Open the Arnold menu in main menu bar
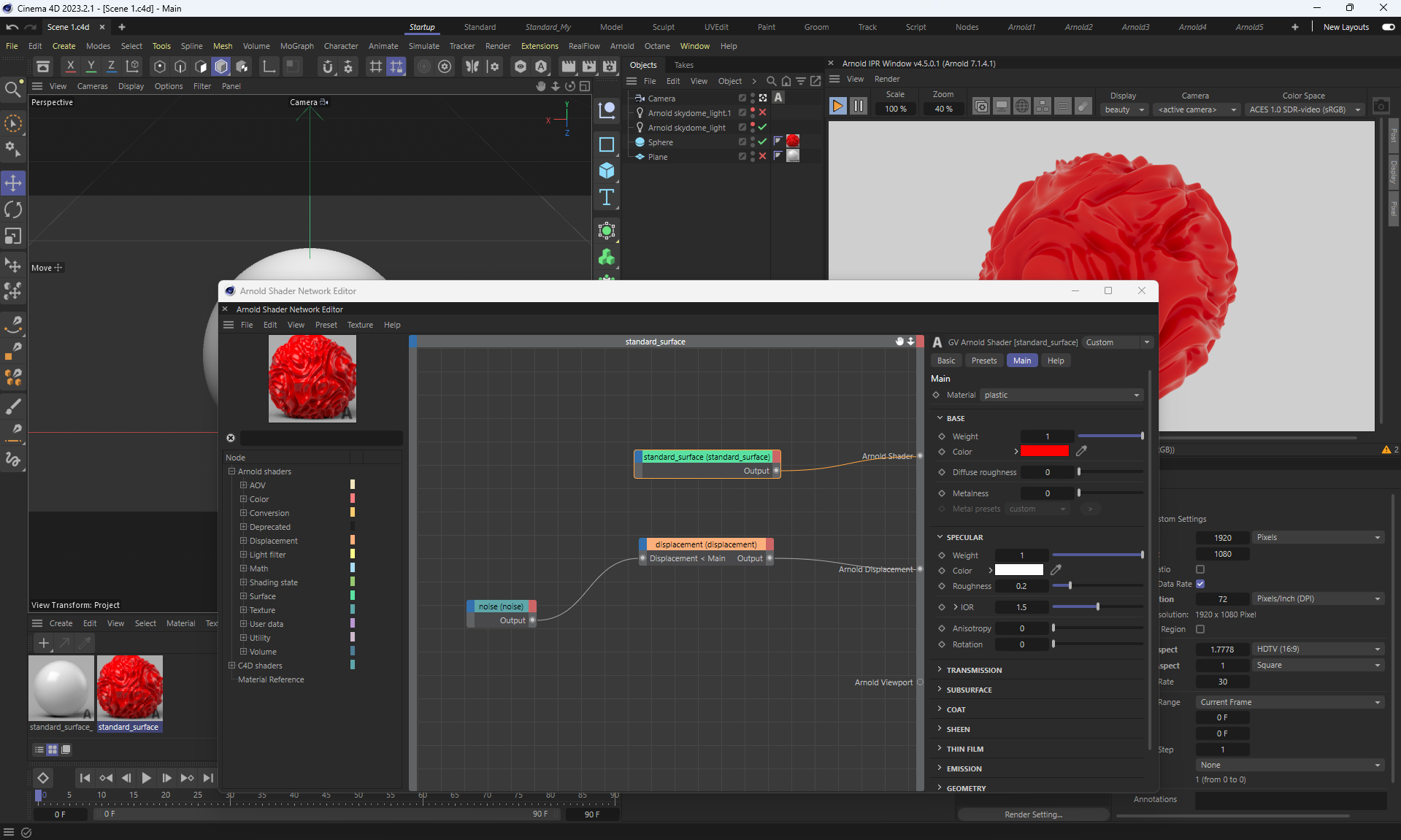The width and height of the screenshot is (1401, 840). (x=622, y=46)
